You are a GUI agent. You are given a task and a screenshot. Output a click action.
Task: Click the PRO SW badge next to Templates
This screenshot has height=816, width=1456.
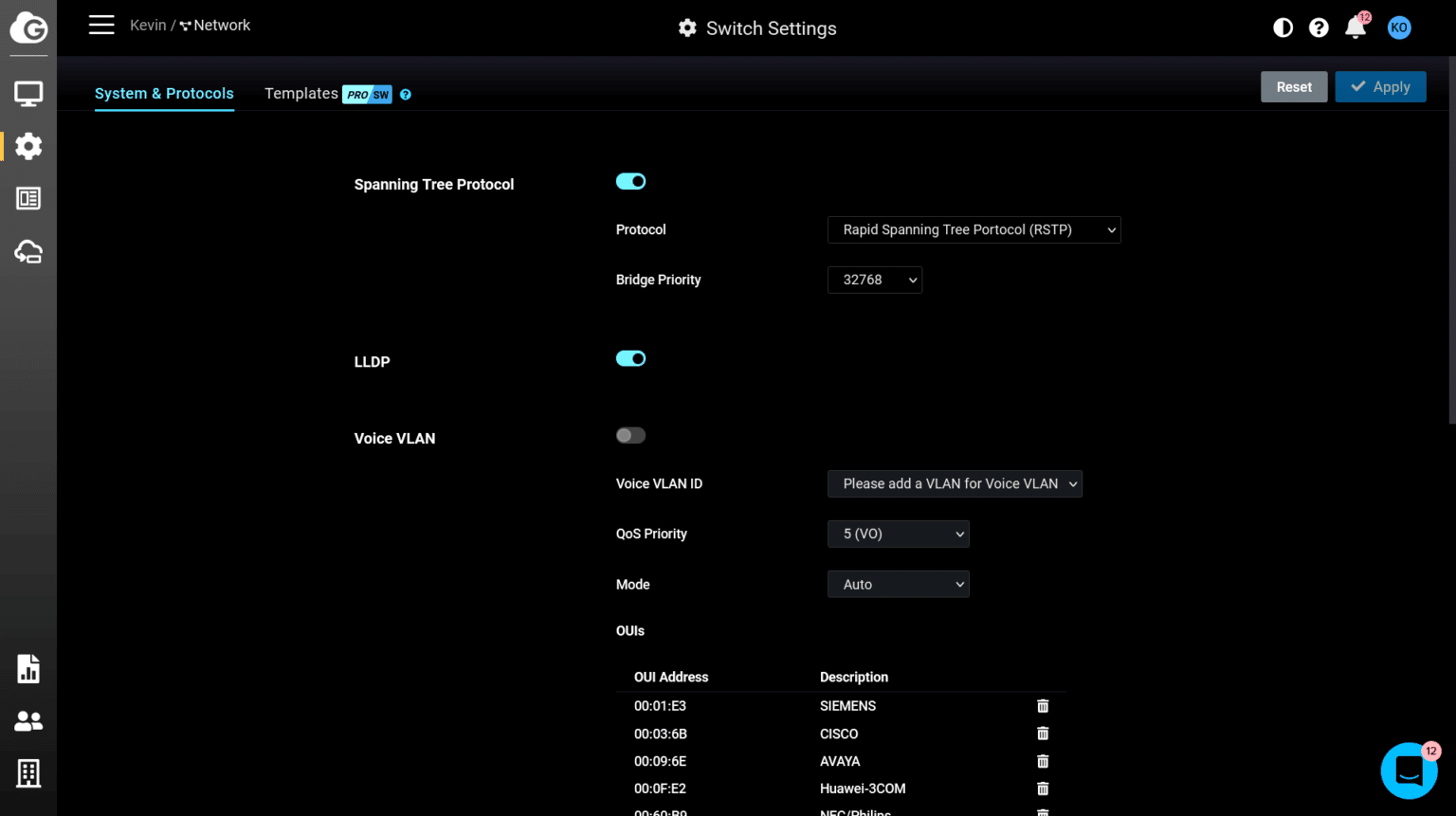(368, 94)
